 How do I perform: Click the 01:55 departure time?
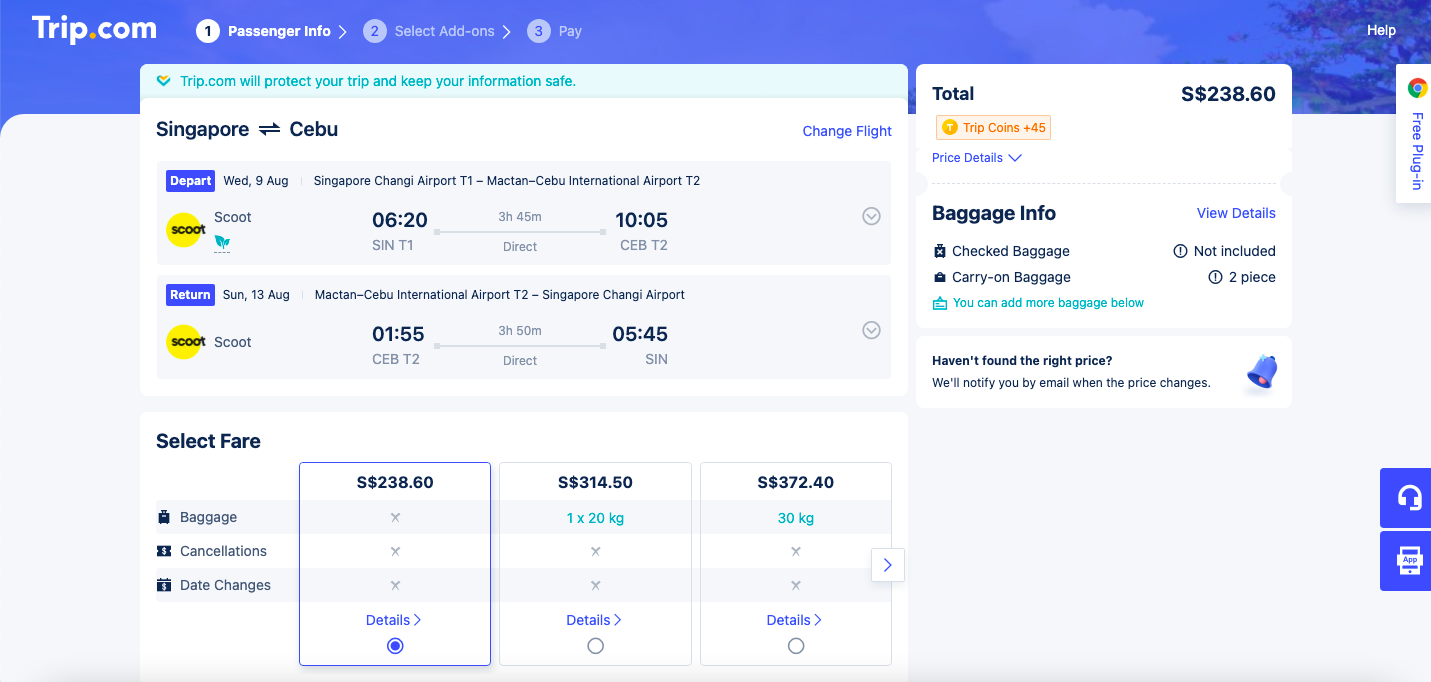click(398, 334)
